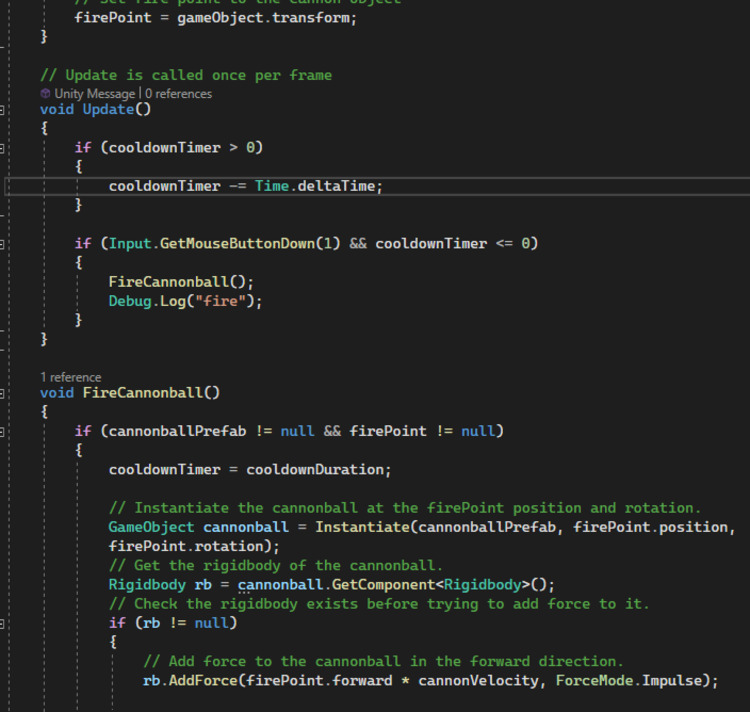The height and width of the screenshot is (712, 750).
Task: Click firePoint.forward in AddForce arguments
Action: click(319, 680)
